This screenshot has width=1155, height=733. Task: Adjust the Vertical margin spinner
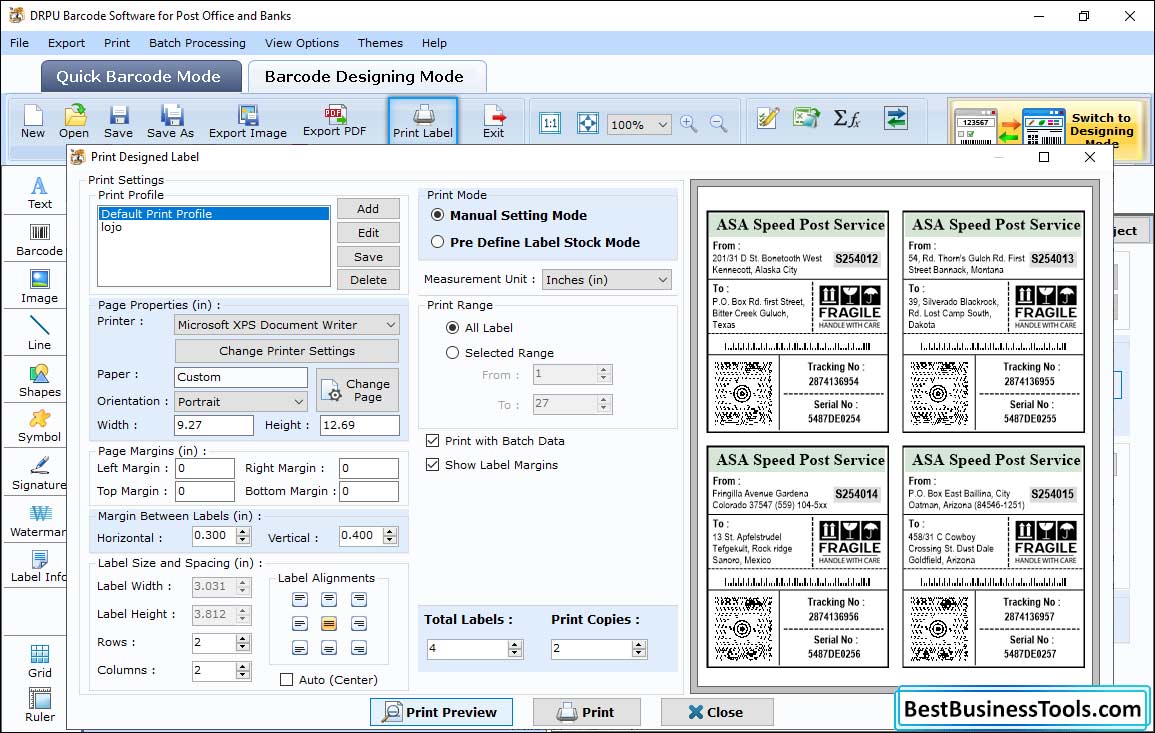click(x=390, y=536)
